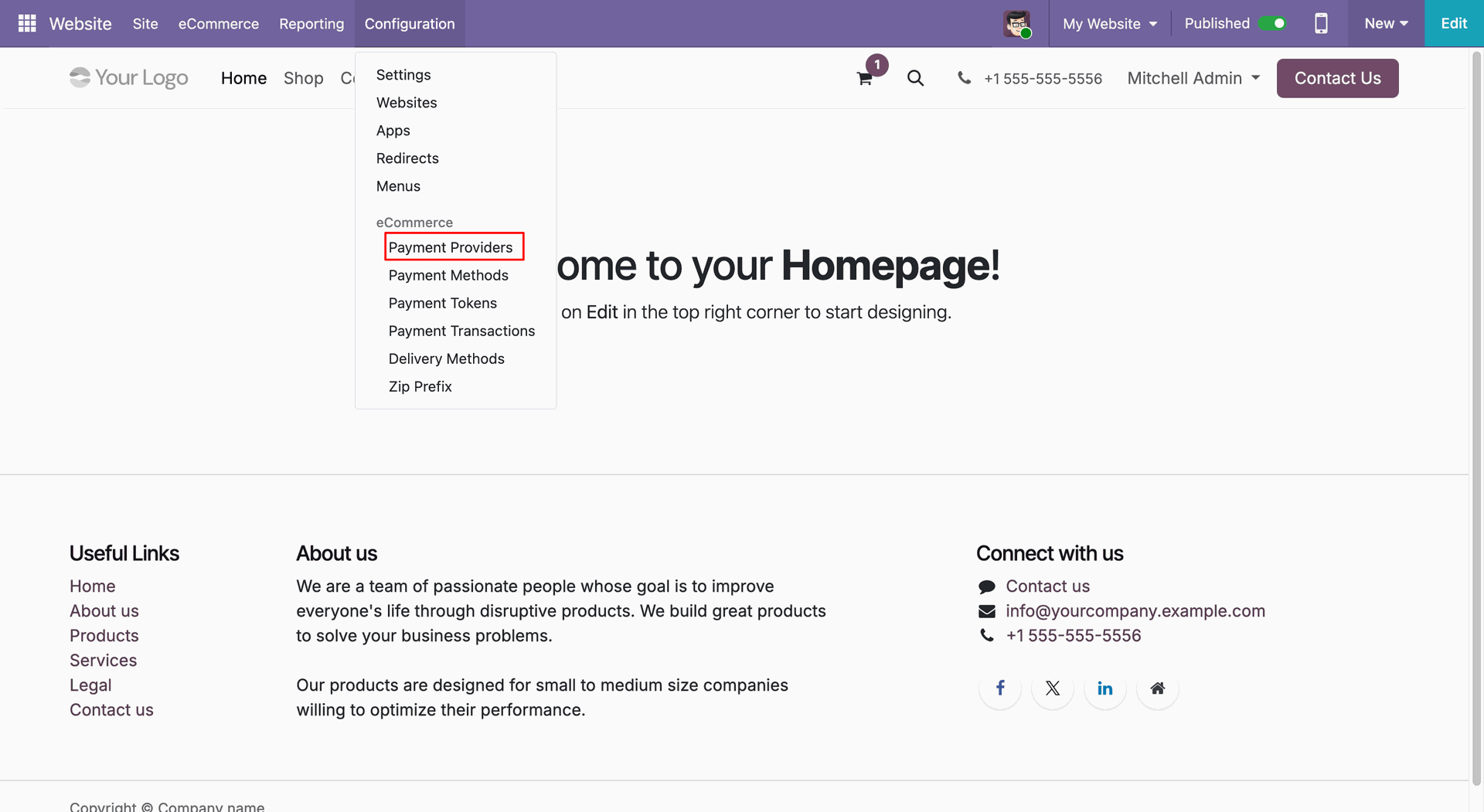
Task: Click header phone number +1 555-555-5556
Action: pyautogui.click(x=1043, y=78)
